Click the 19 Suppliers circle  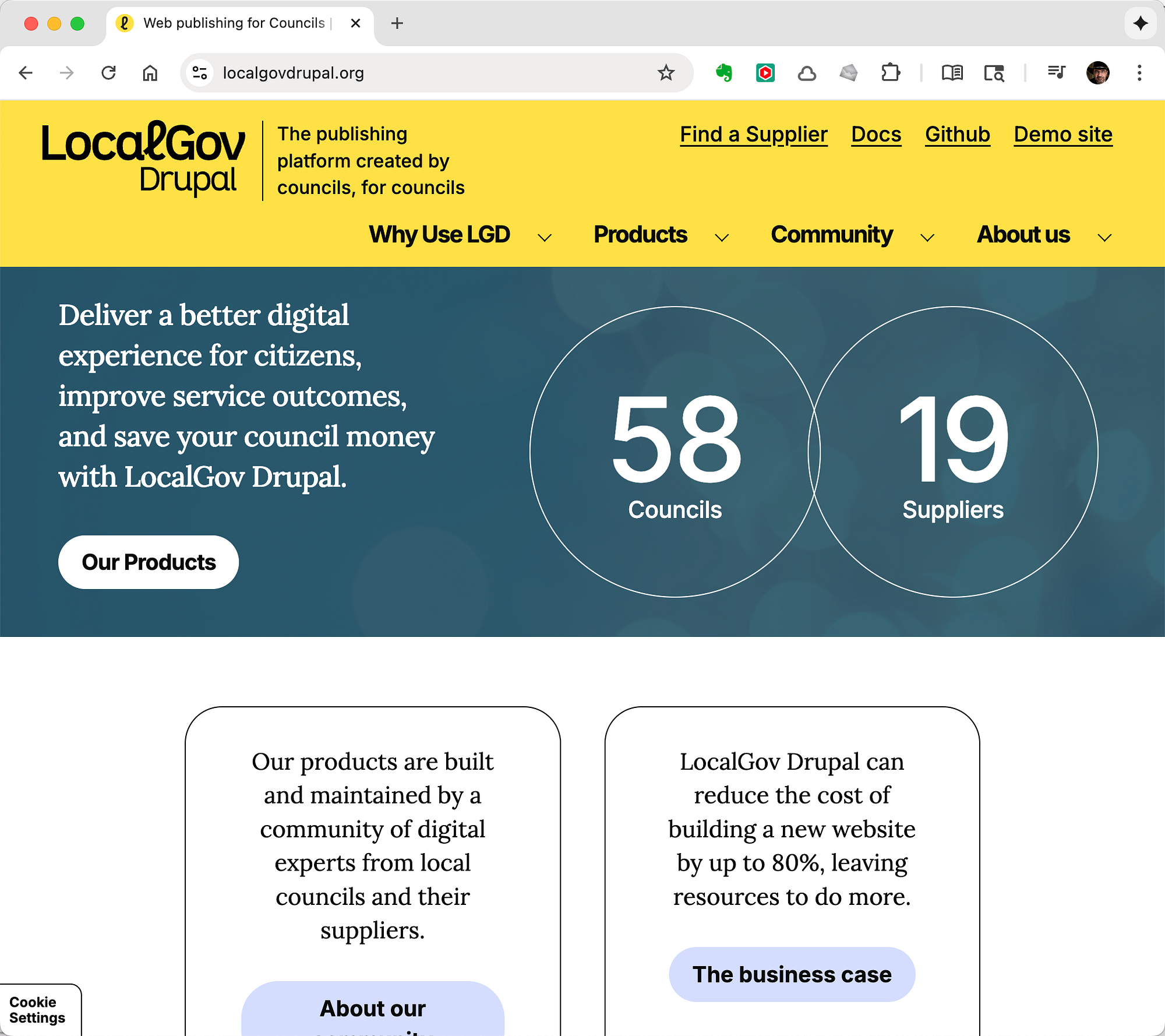tap(953, 452)
